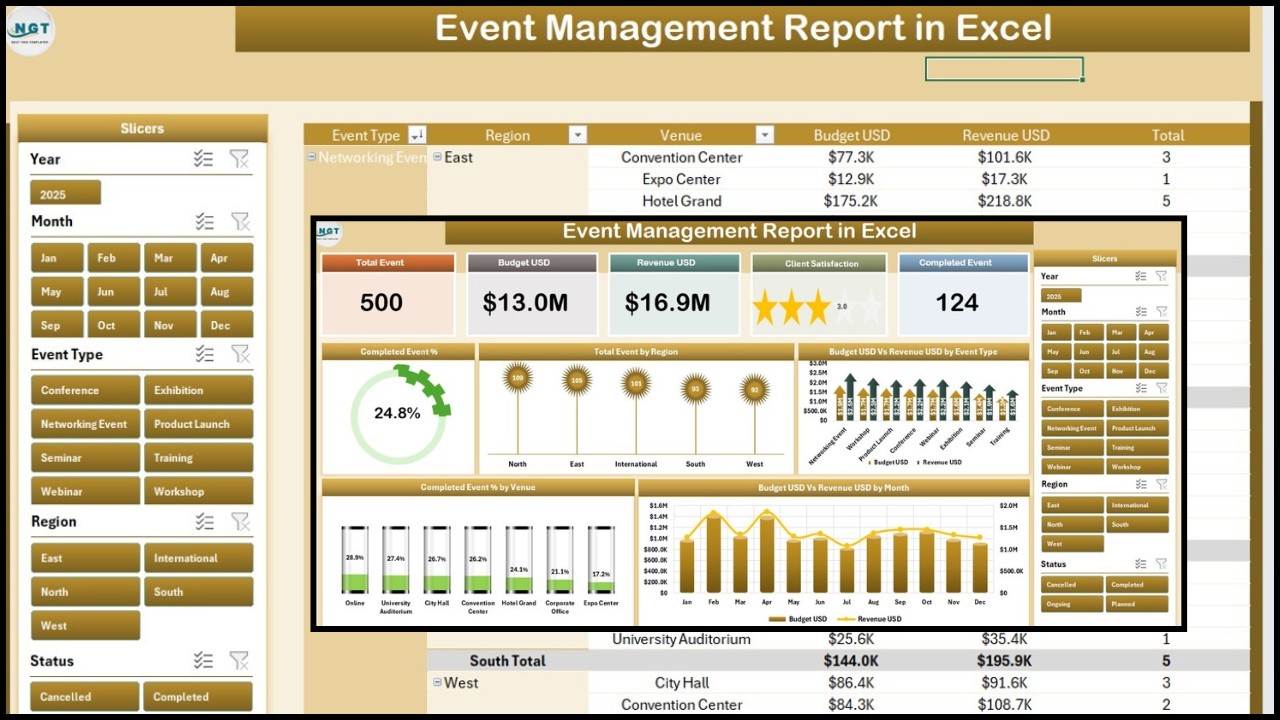Filter Region by East
This screenshot has width=1280, height=720.
point(85,558)
